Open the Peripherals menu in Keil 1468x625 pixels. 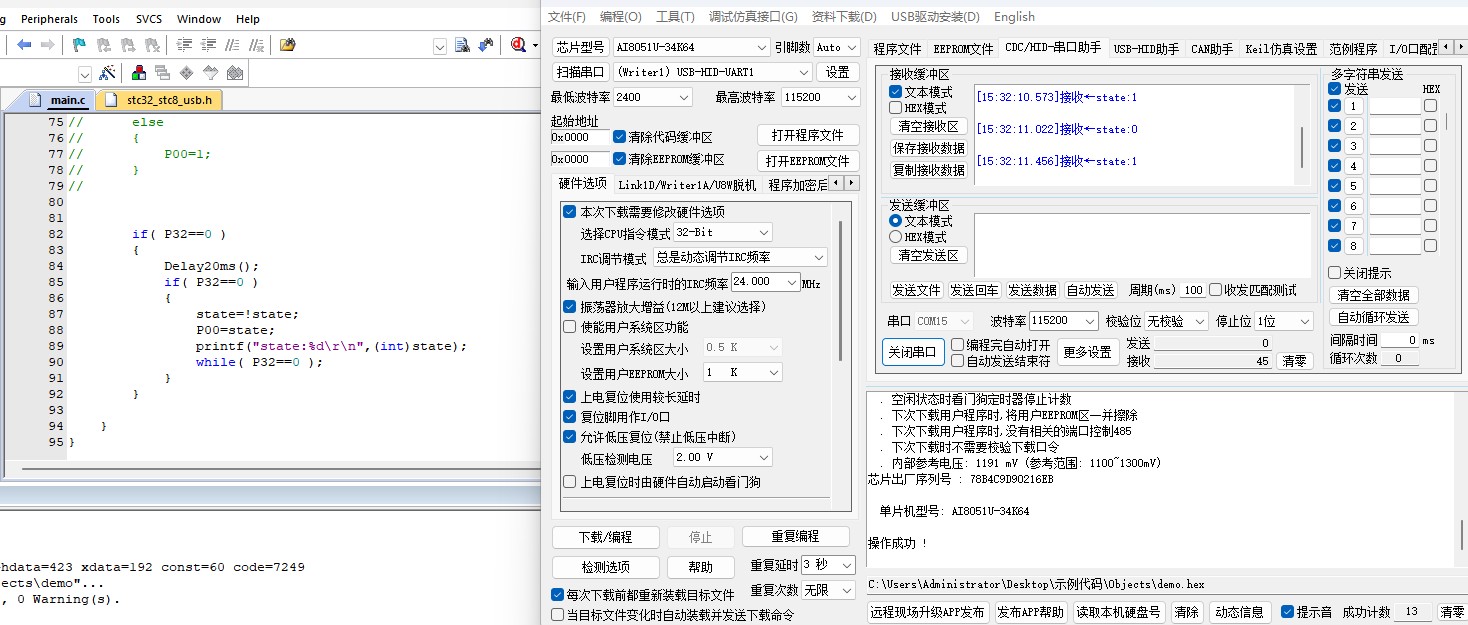(x=49, y=18)
